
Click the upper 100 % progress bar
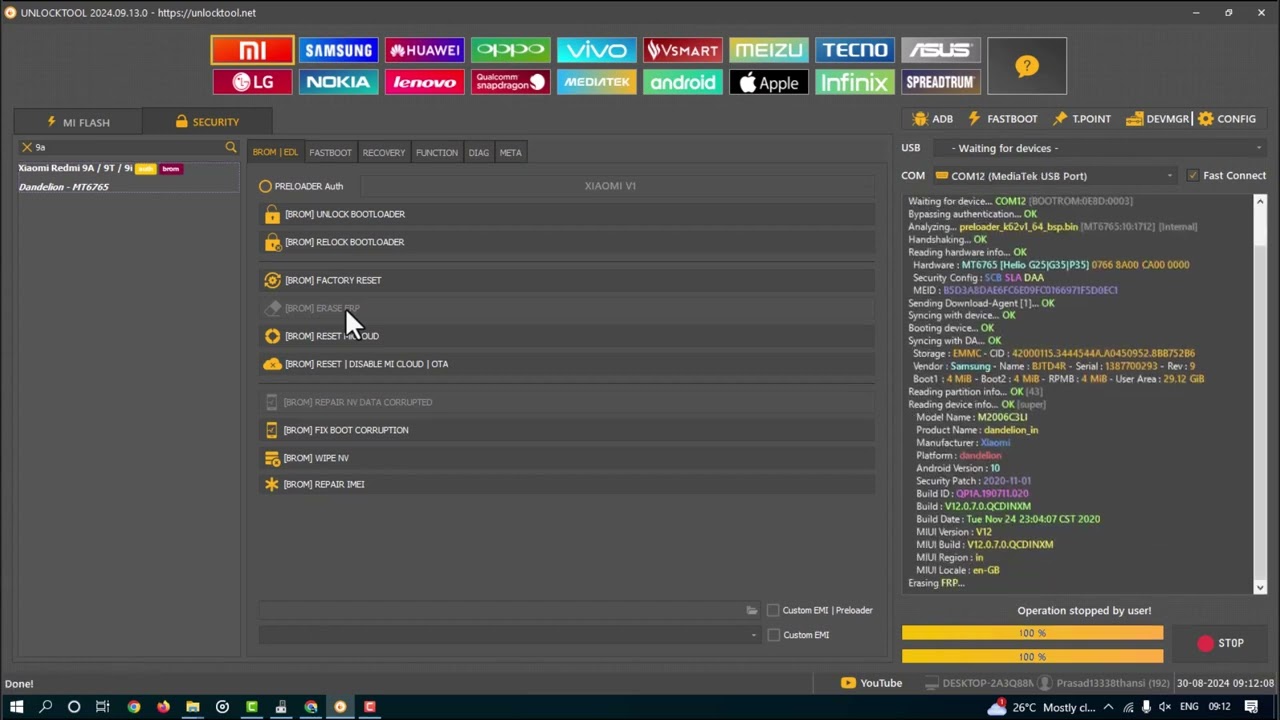(1032, 633)
